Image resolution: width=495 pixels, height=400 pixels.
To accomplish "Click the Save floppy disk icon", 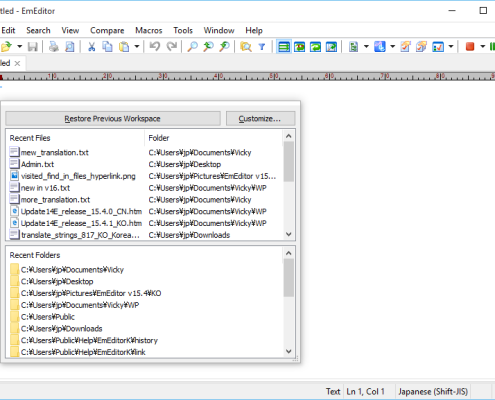I will coord(33,47).
